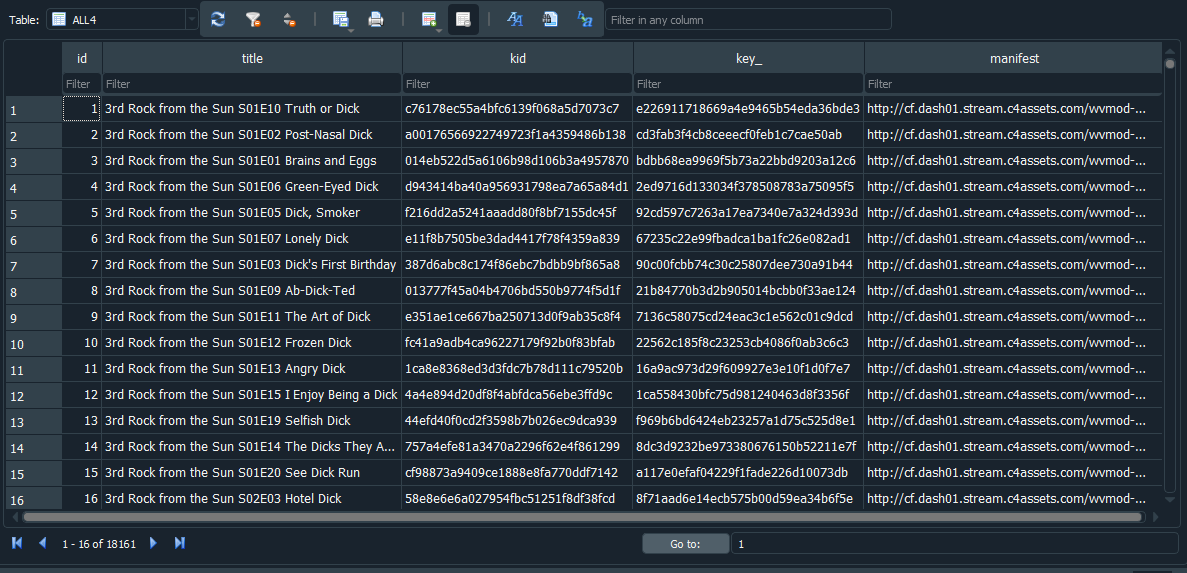Click vertical scrollbar down arrow

(x=1170, y=500)
